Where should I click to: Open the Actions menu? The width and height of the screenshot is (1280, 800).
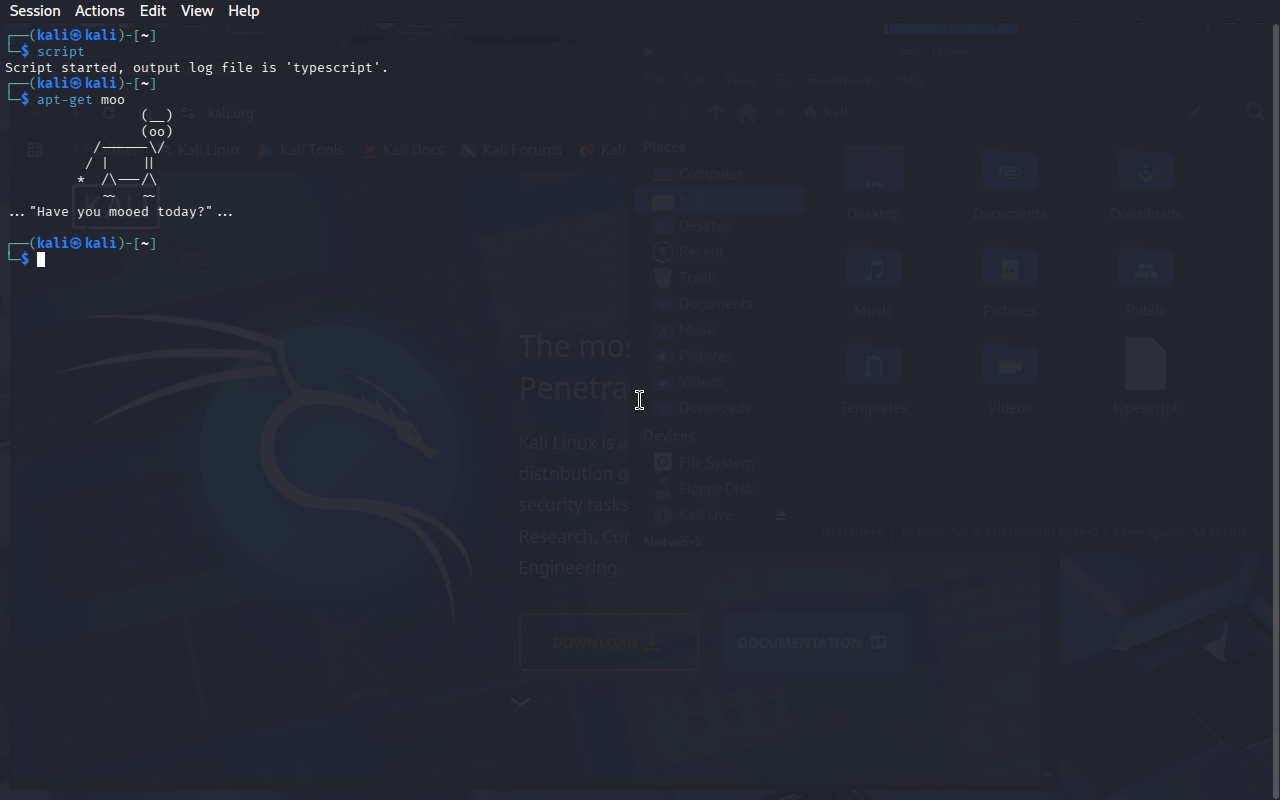[x=100, y=11]
